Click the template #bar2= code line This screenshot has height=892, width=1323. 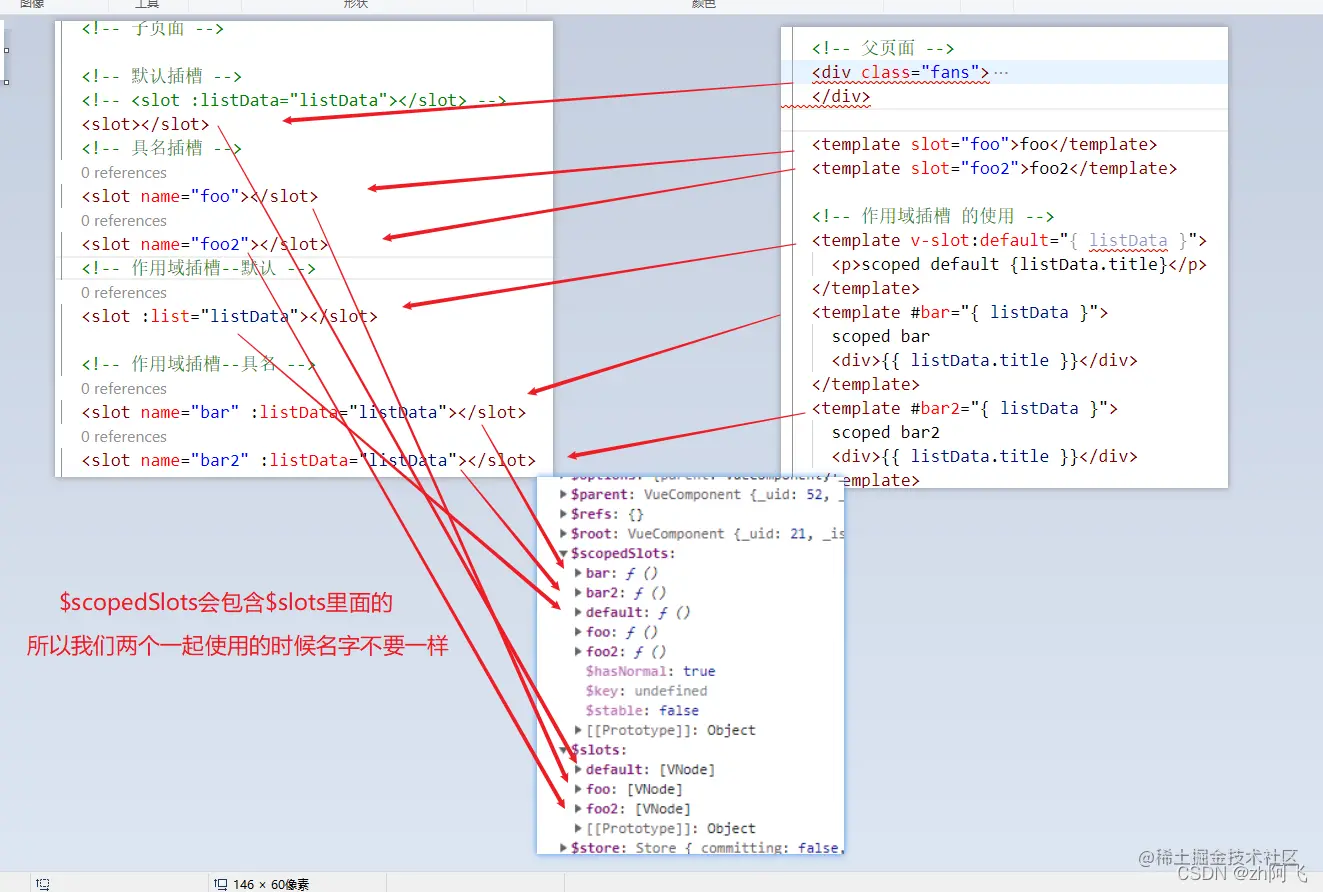[964, 408]
